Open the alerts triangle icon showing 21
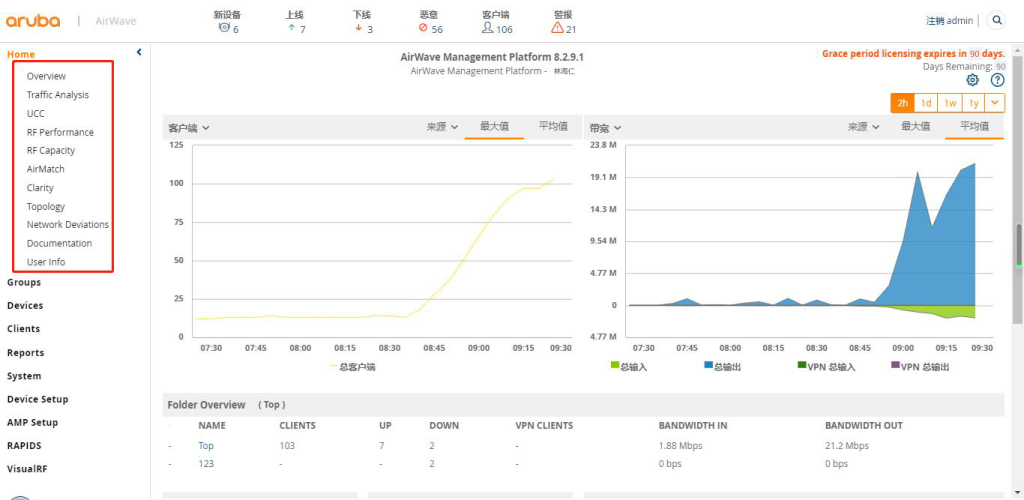1024x500 pixels. tap(557, 28)
